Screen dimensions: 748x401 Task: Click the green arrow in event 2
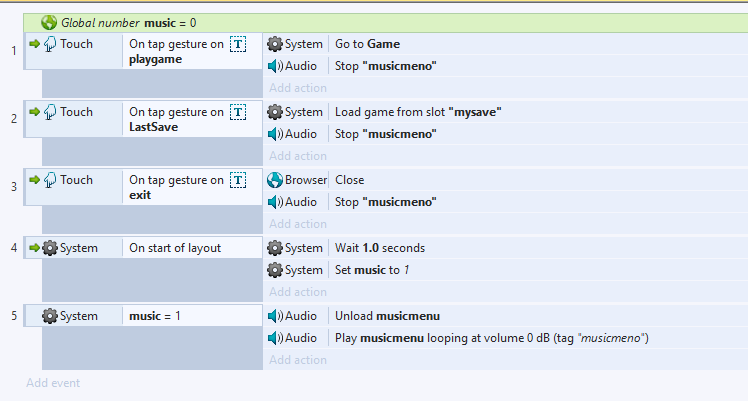tap(34, 112)
